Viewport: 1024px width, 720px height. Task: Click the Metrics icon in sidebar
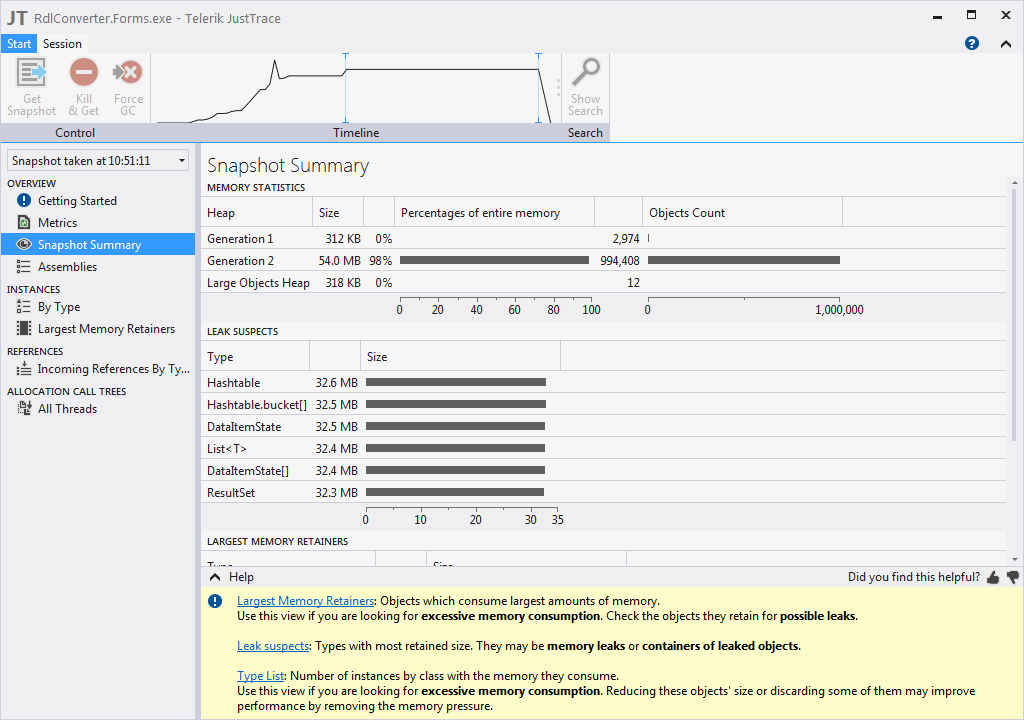coord(24,223)
